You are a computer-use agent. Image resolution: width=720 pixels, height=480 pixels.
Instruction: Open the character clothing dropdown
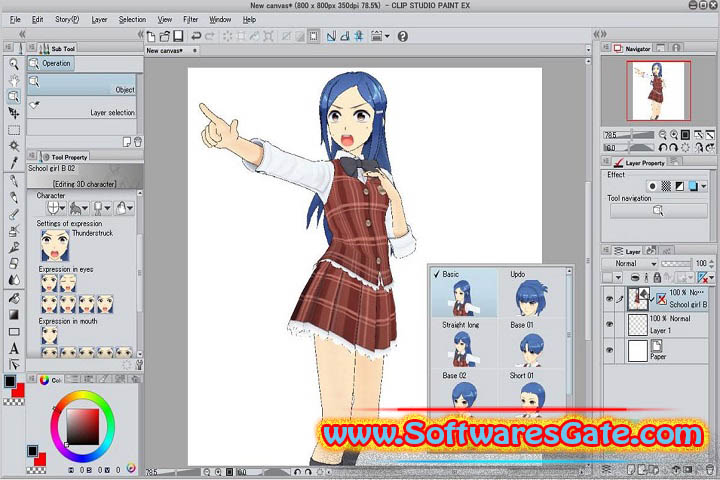[x=101, y=208]
